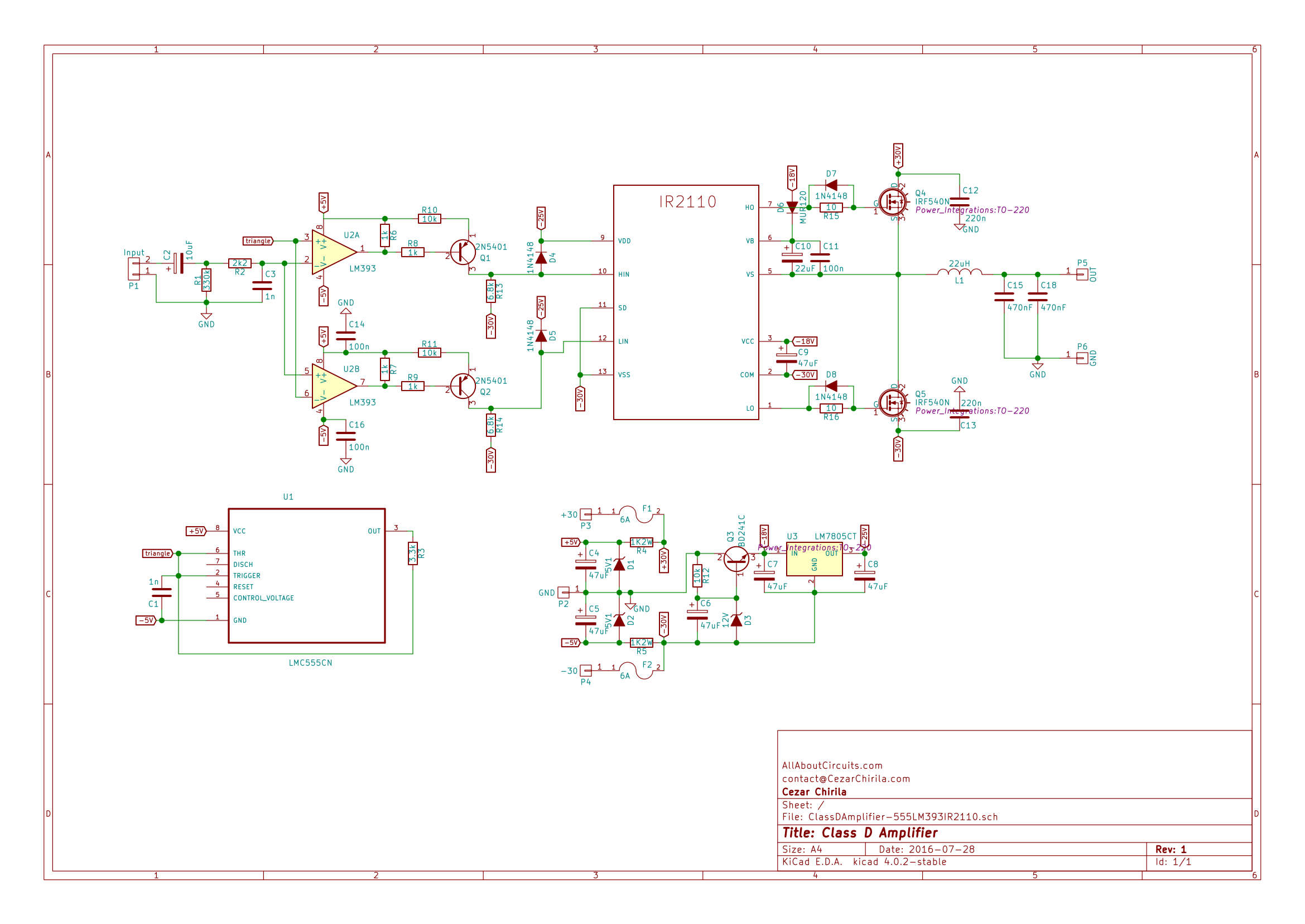Click the MUR120 diode D6 symbol
The height and width of the screenshot is (924, 1305).
pos(793,206)
